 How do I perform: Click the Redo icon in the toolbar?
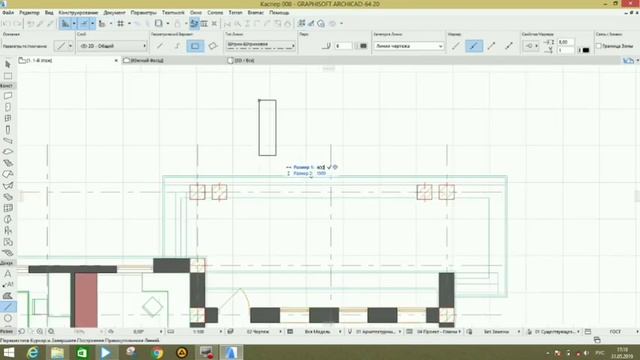(17, 24)
